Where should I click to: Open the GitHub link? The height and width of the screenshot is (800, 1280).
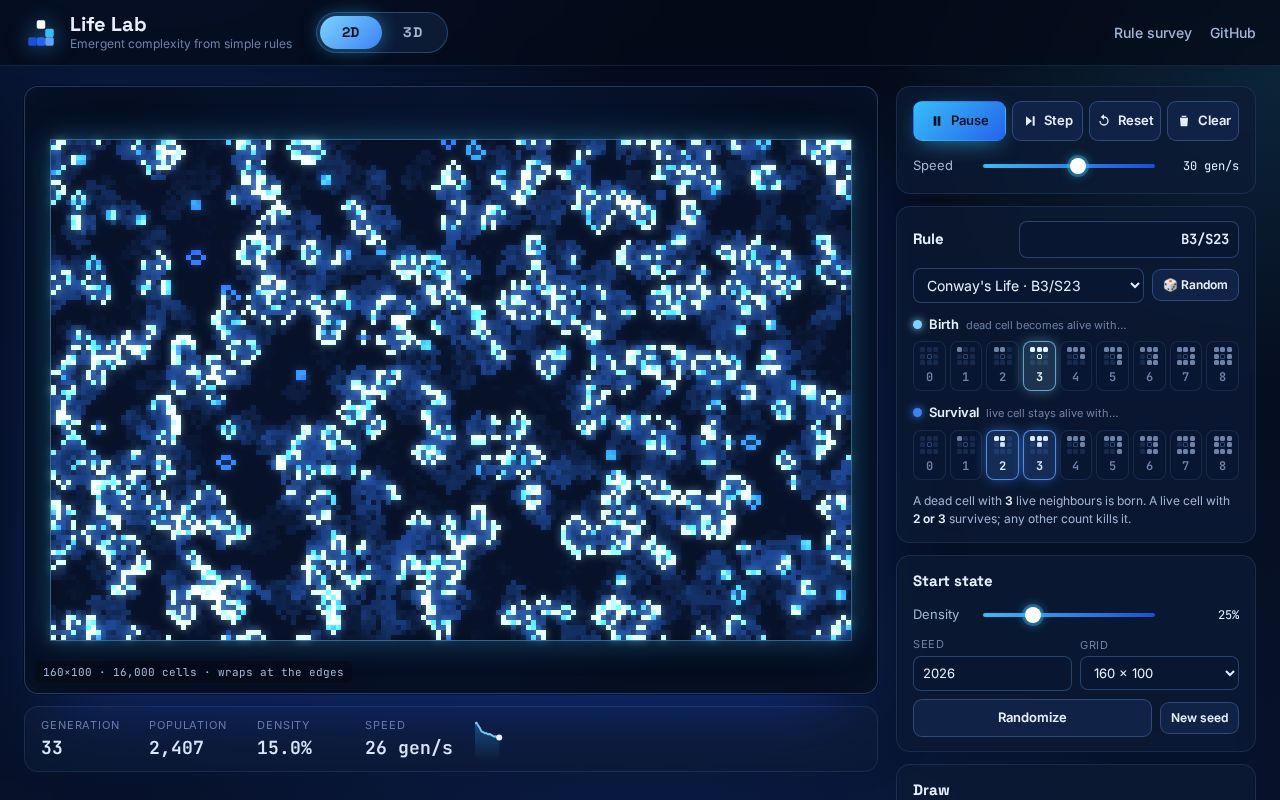[1232, 33]
